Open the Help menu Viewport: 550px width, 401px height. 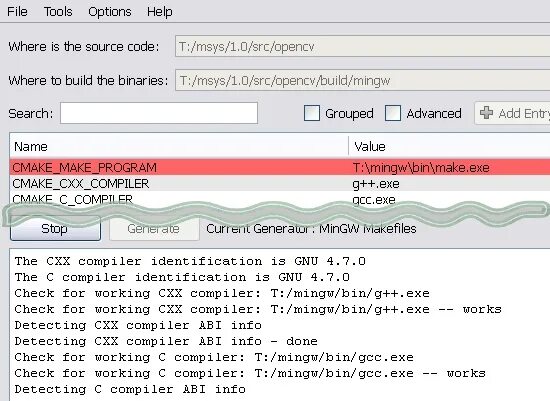pyautogui.click(x=160, y=12)
